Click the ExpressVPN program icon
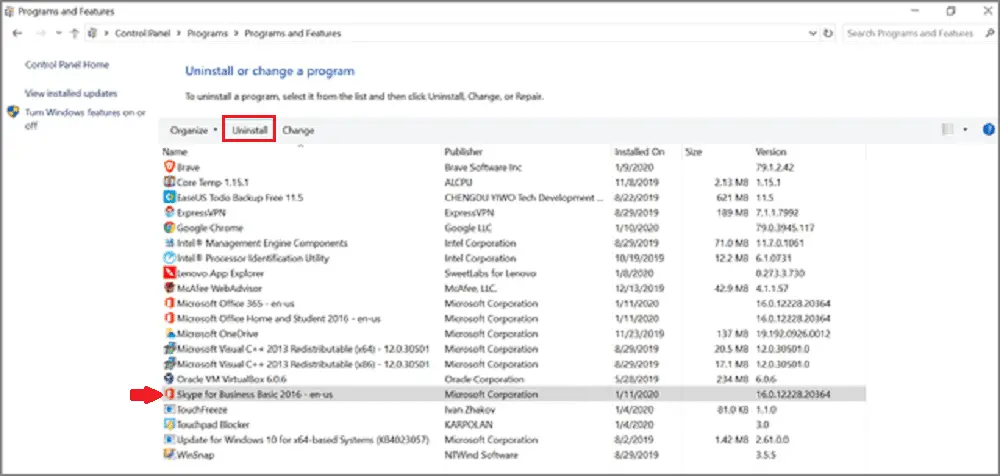This screenshot has width=1000, height=476. click(x=169, y=212)
